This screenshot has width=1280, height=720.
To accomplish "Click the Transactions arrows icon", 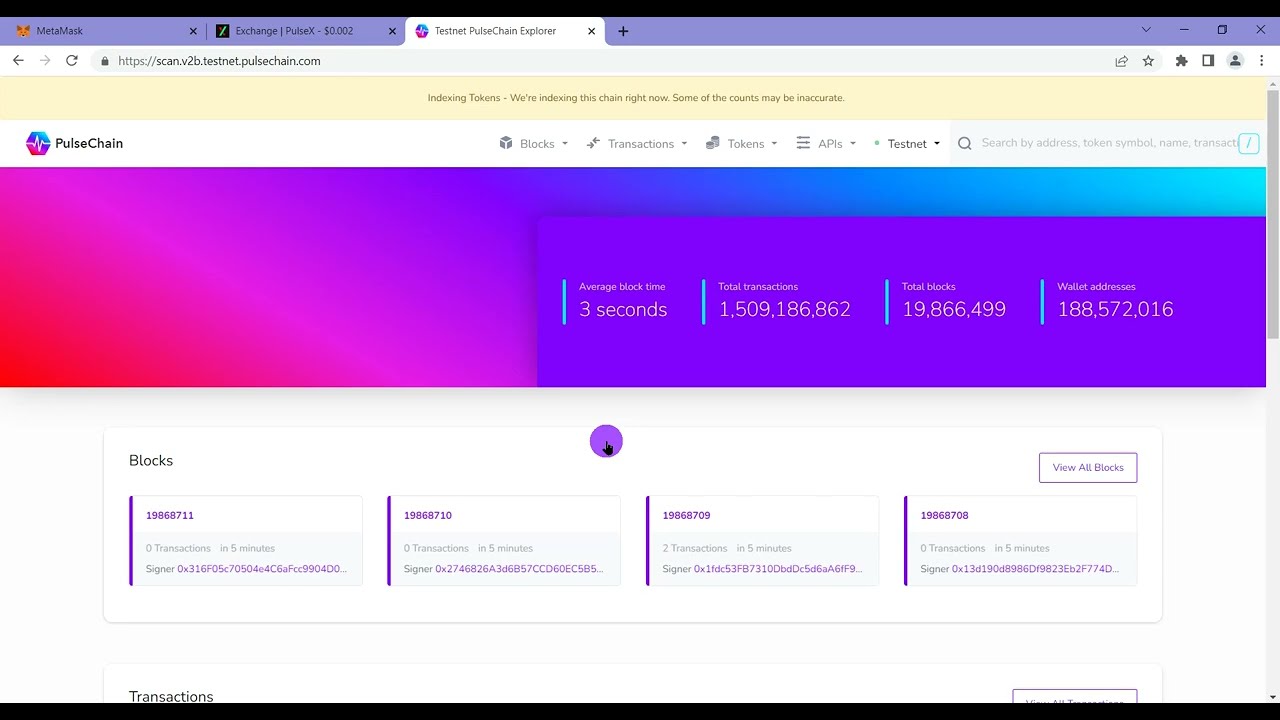I will click(593, 143).
